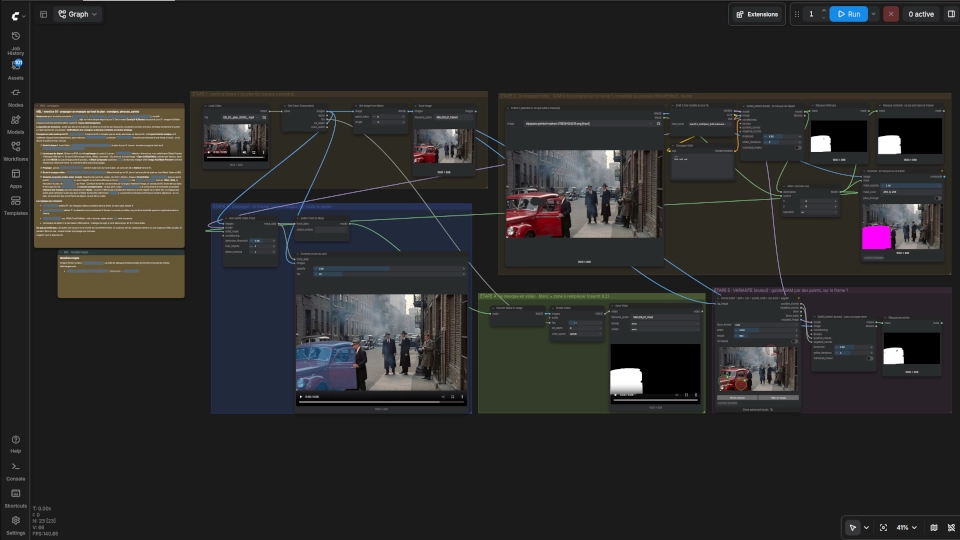The image size is (960, 540).
Task: Click the points editor image with red car
Action: (758, 369)
